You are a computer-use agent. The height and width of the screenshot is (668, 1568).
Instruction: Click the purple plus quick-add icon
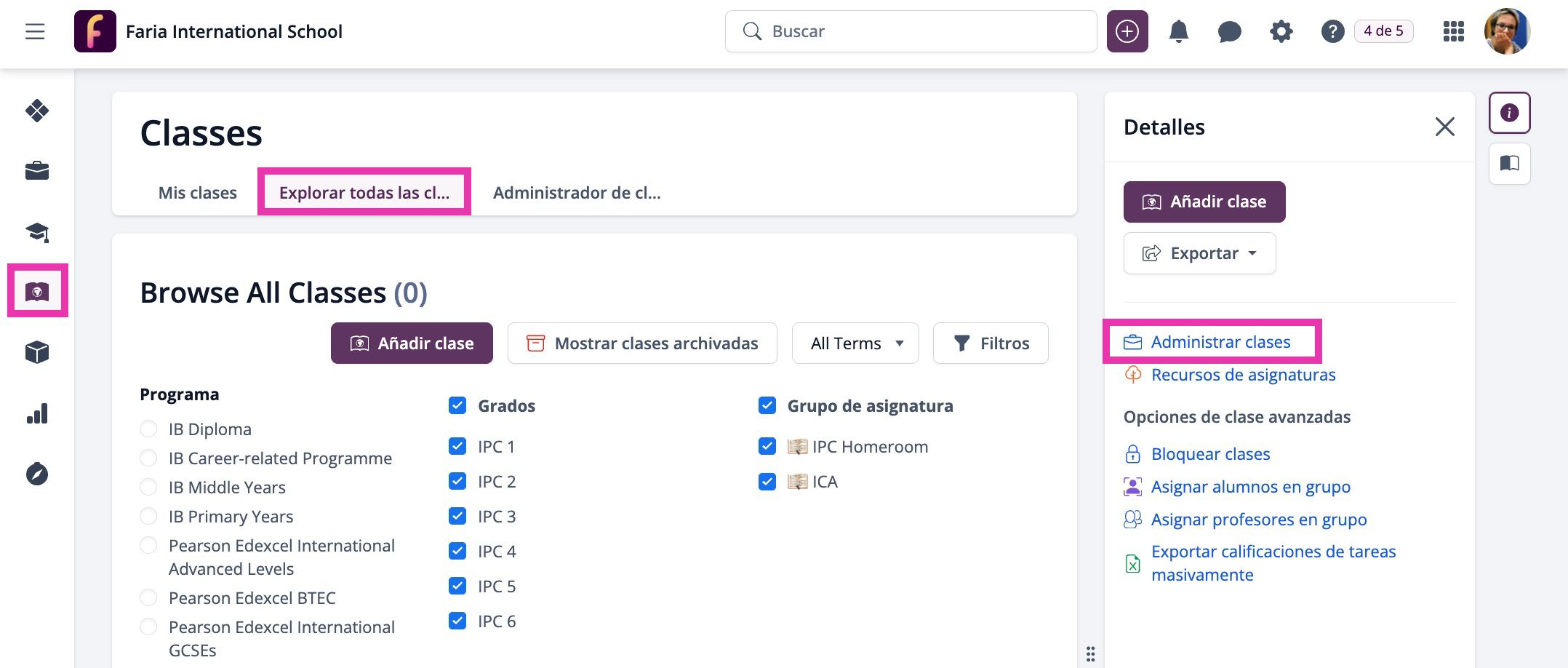point(1127,31)
